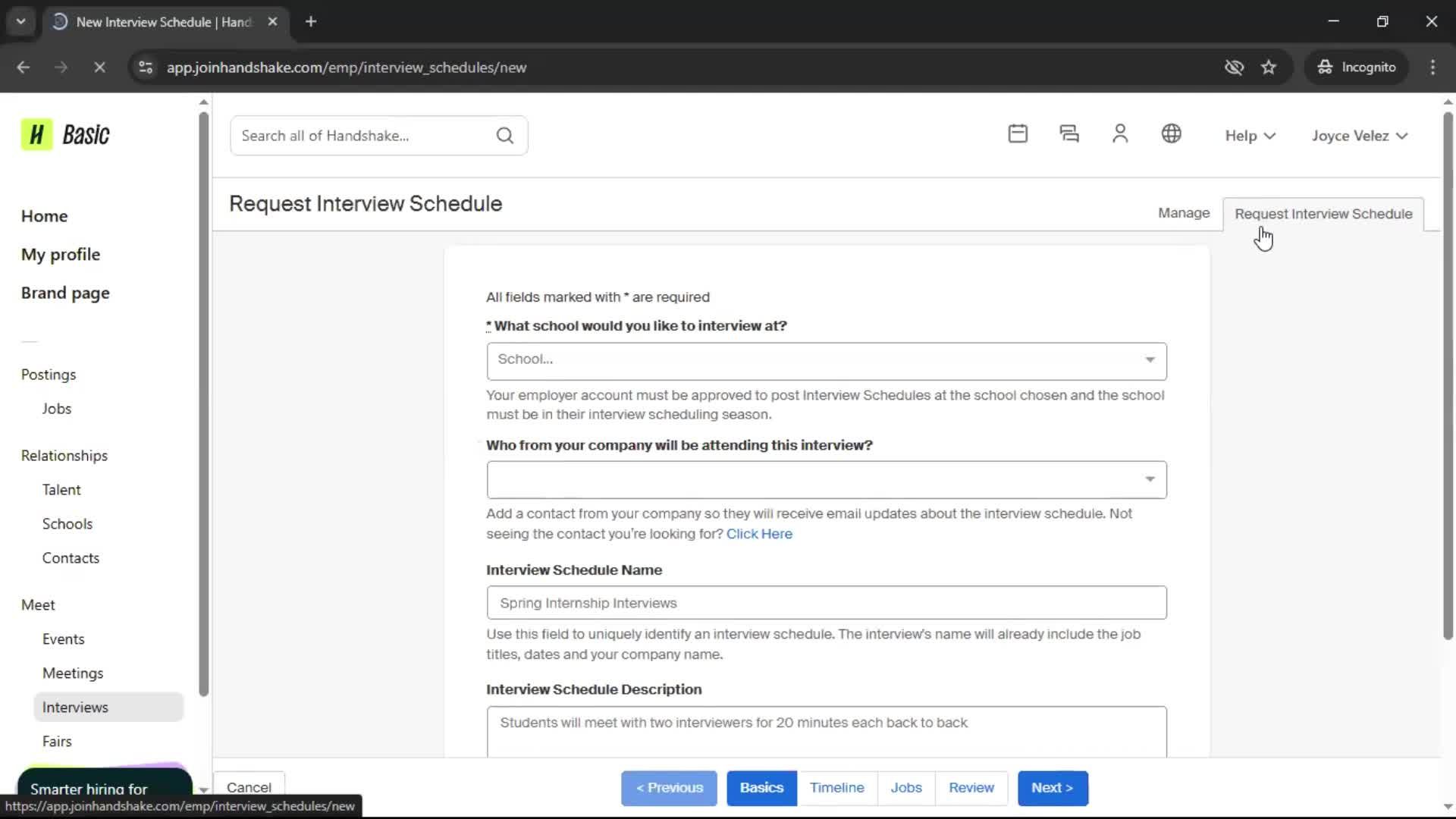This screenshot has height=819, width=1456.
Task: Go to the Jobs step tab
Action: click(906, 788)
